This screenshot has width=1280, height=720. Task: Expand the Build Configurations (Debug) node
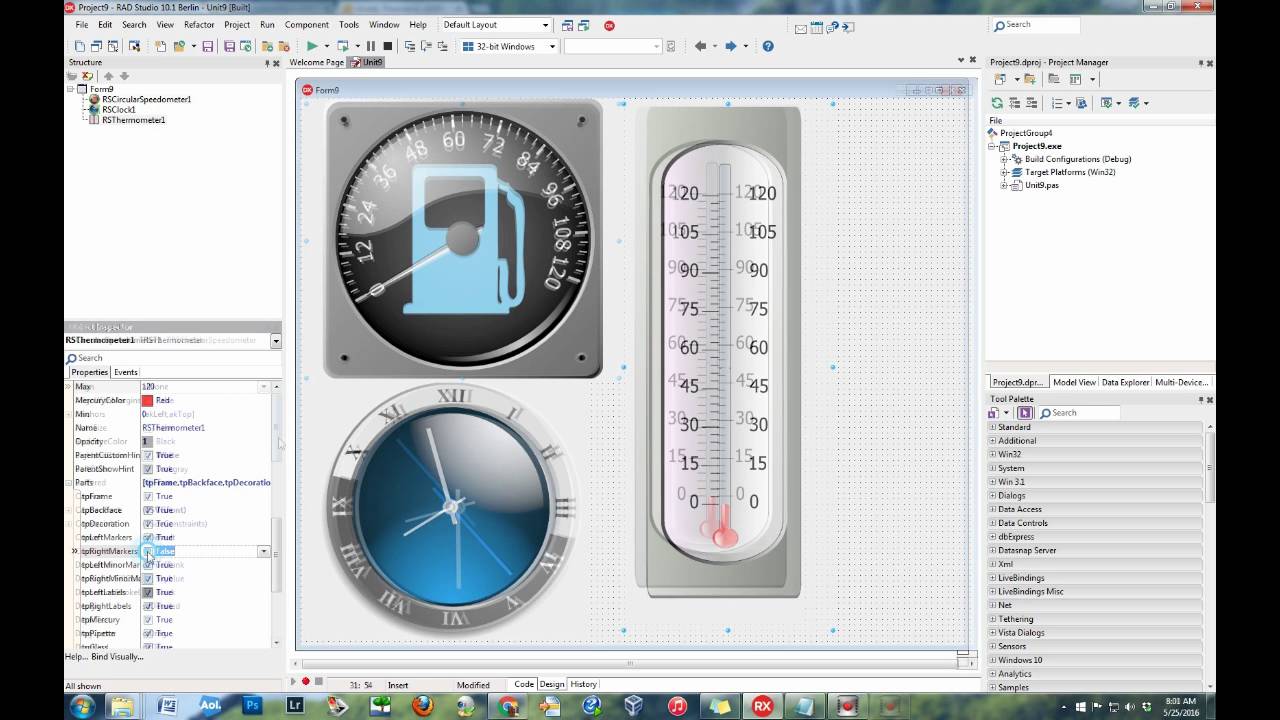[1005, 159]
